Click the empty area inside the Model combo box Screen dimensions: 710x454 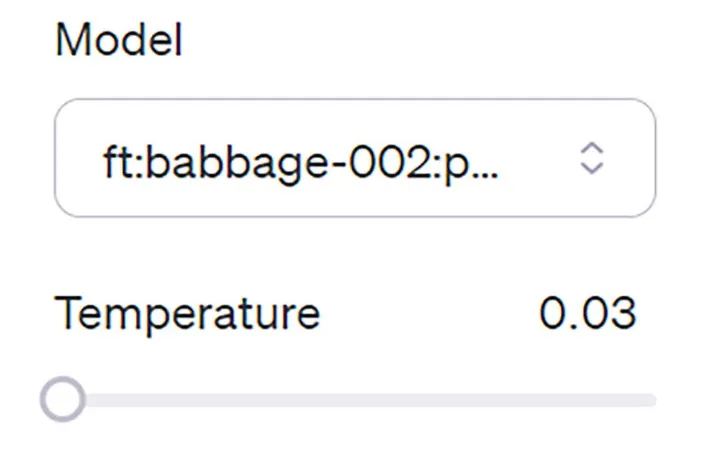pos(540,158)
